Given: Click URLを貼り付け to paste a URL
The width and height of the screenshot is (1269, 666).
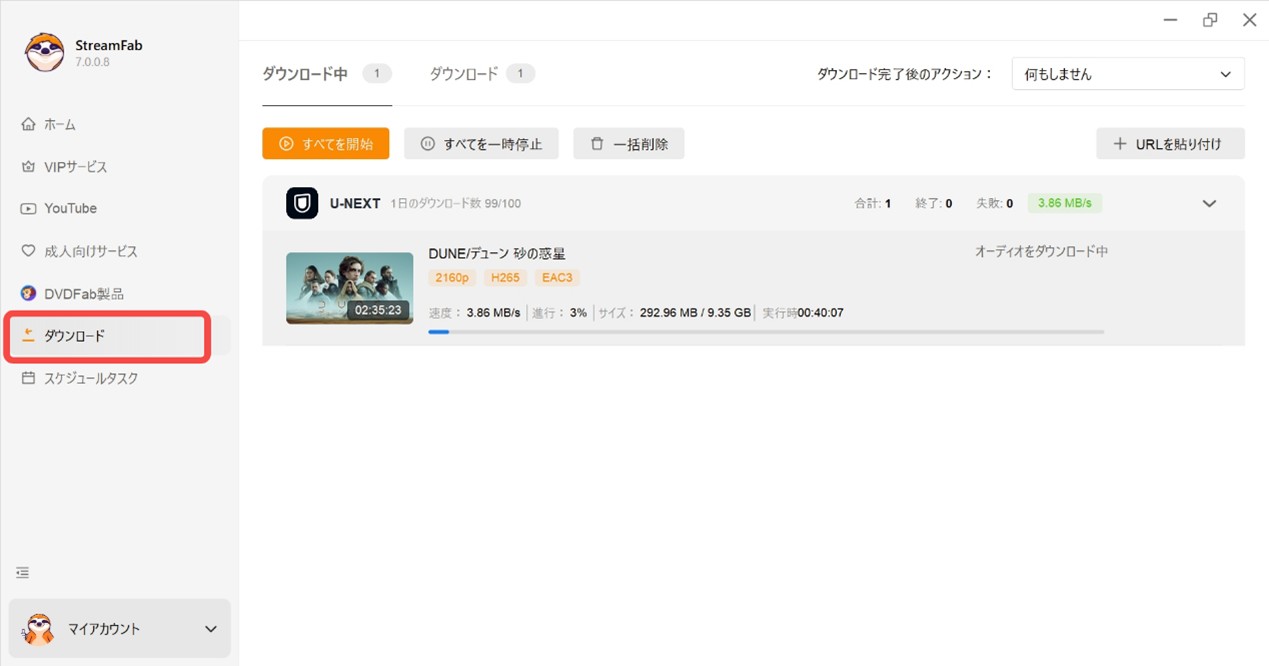Looking at the screenshot, I should tap(1170, 143).
